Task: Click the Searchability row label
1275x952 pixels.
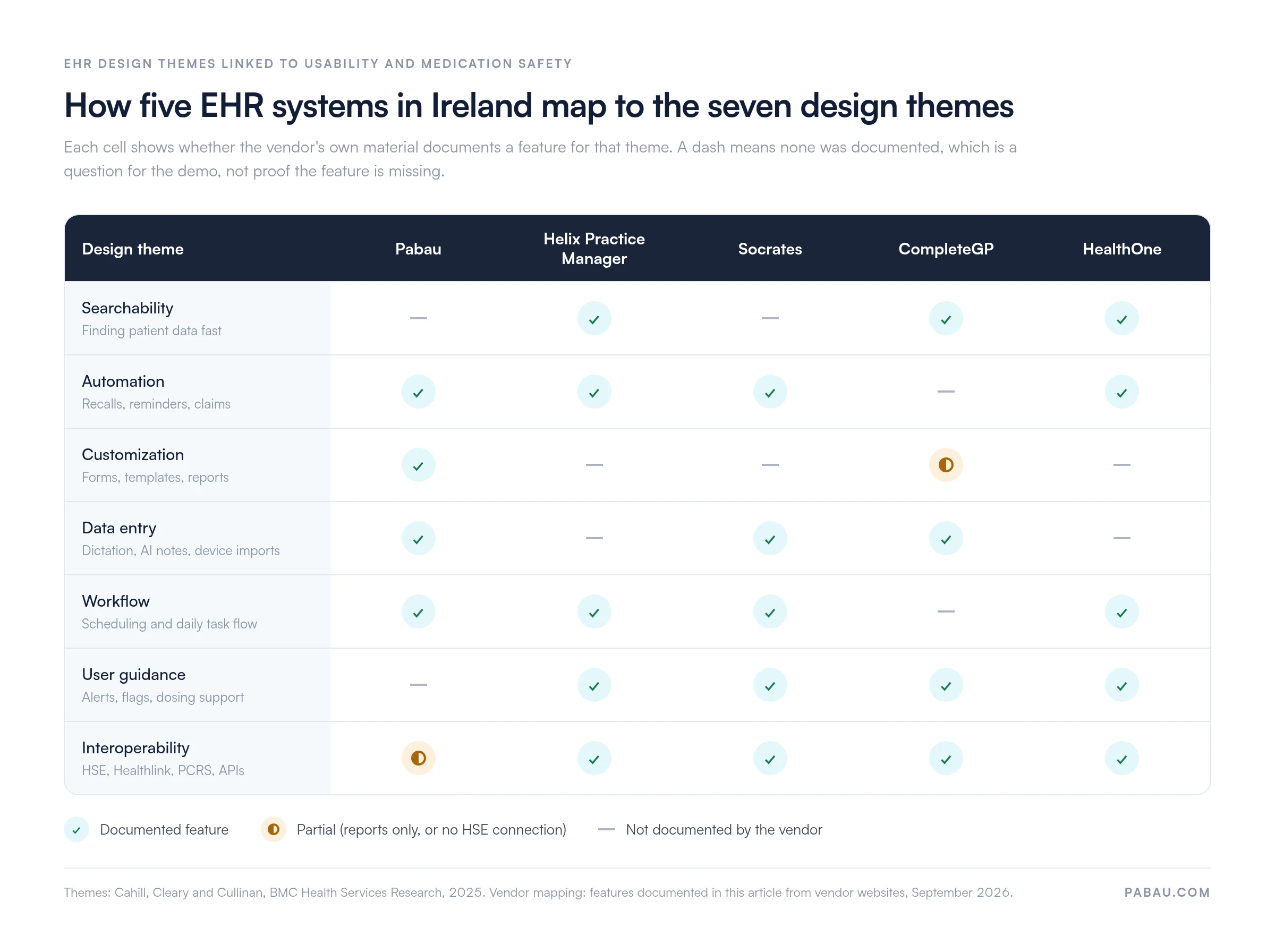Action: tap(127, 308)
